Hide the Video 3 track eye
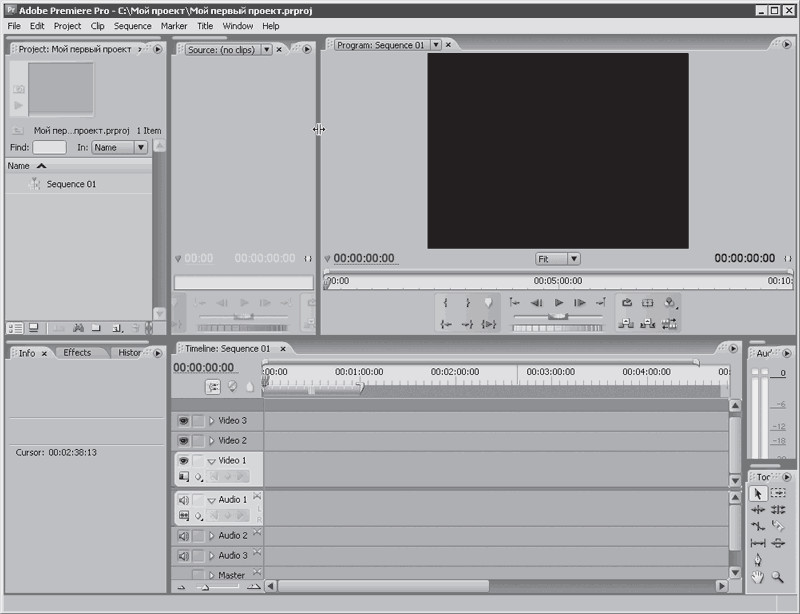This screenshot has height=614, width=800. tap(184, 421)
